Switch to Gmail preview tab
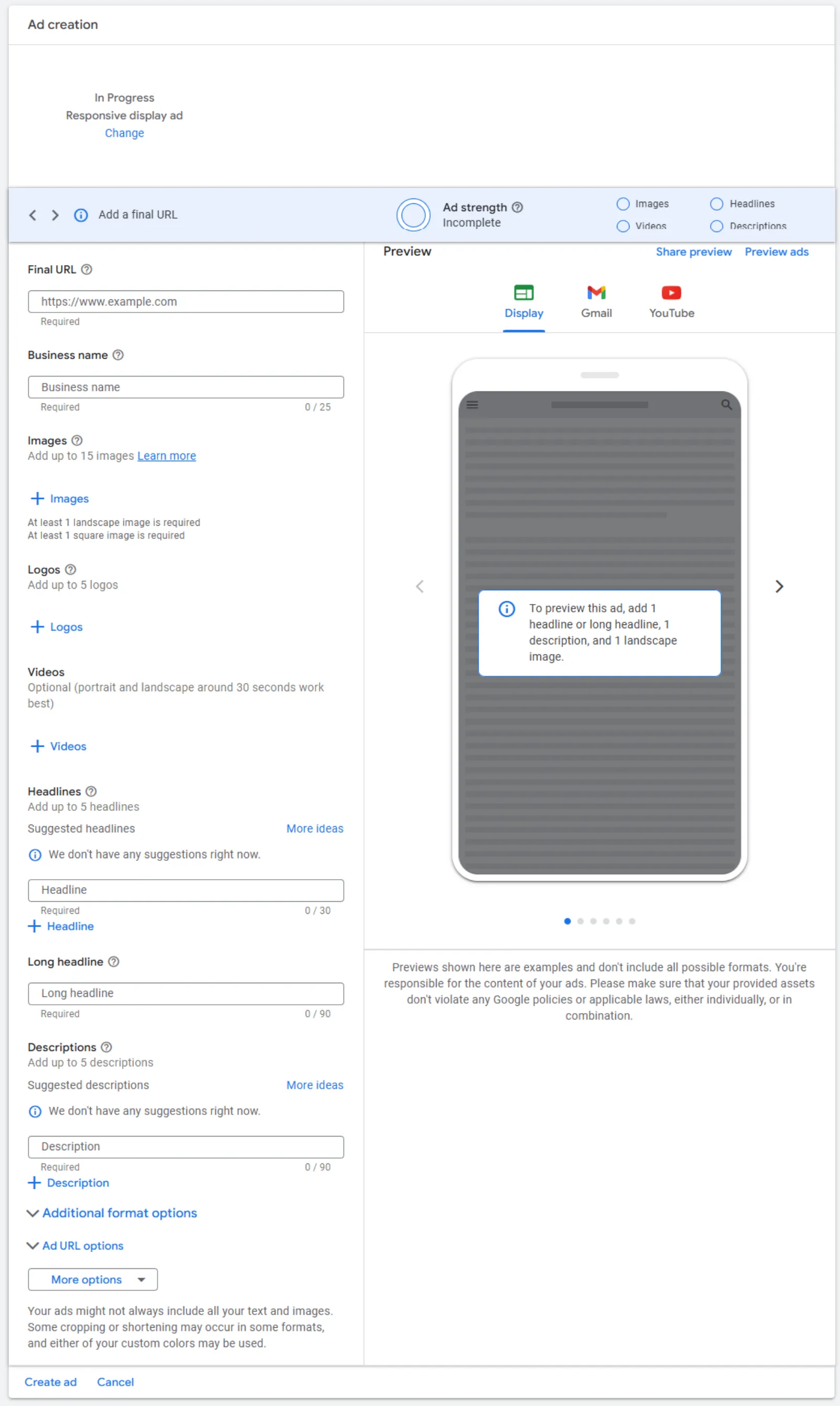The width and height of the screenshot is (840, 1406). (x=596, y=303)
